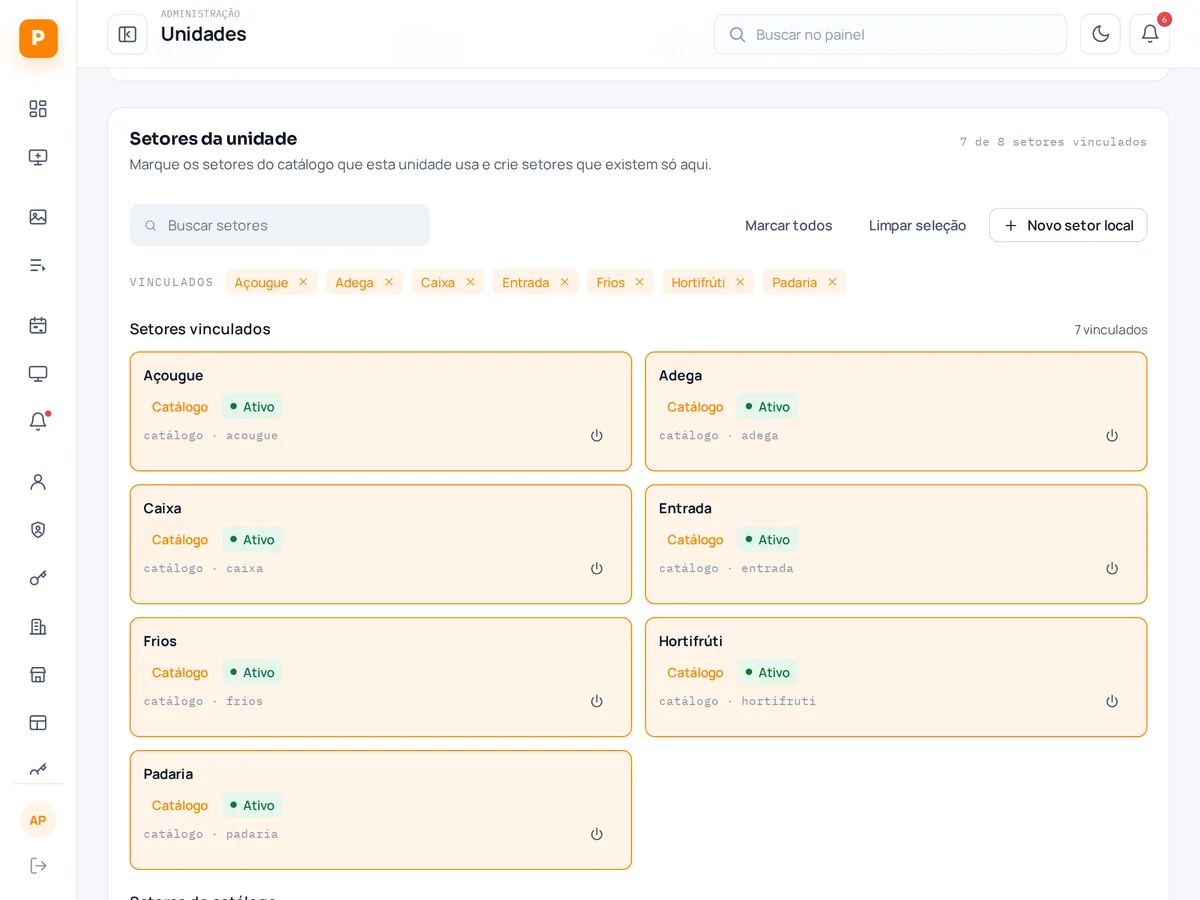Click Limpar seleção to clear the selection

tap(917, 225)
